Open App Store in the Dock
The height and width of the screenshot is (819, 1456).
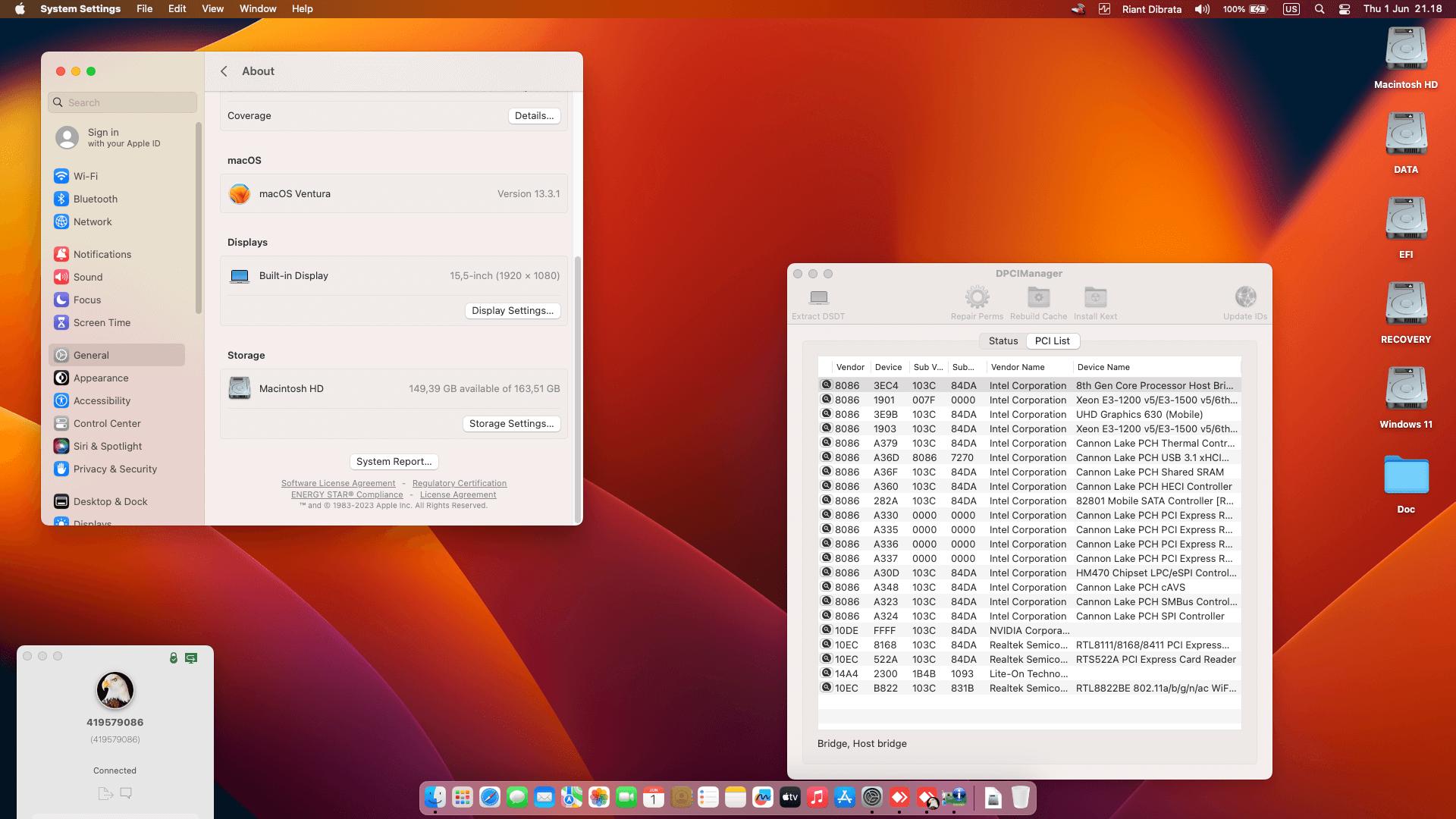845,797
